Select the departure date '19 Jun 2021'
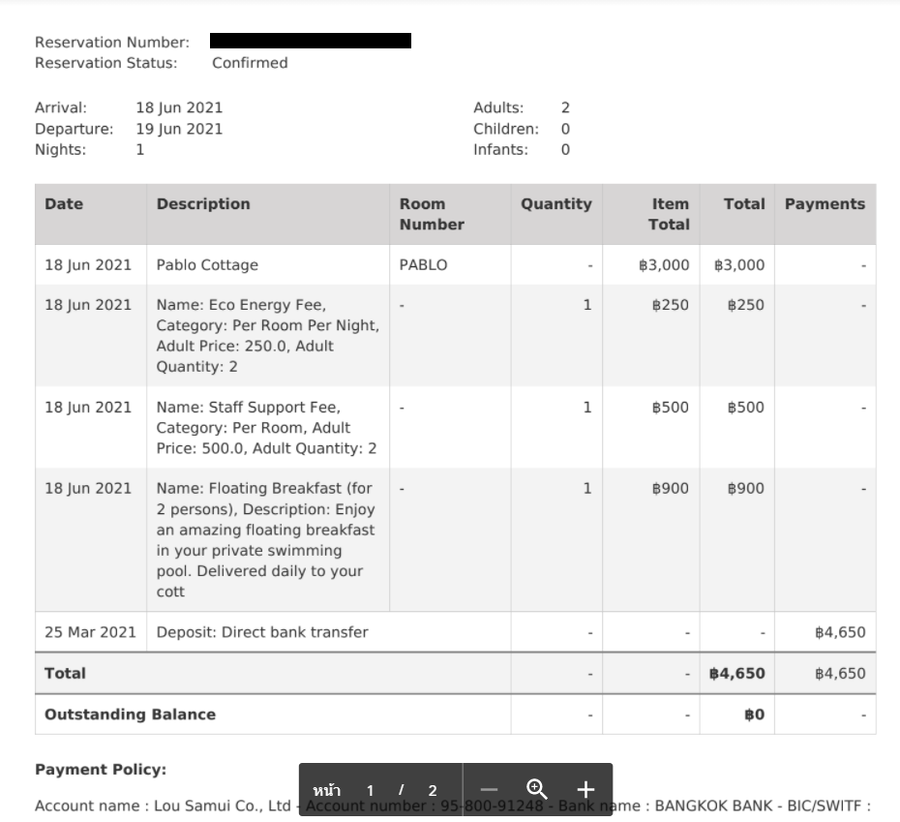 click(179, 129)
